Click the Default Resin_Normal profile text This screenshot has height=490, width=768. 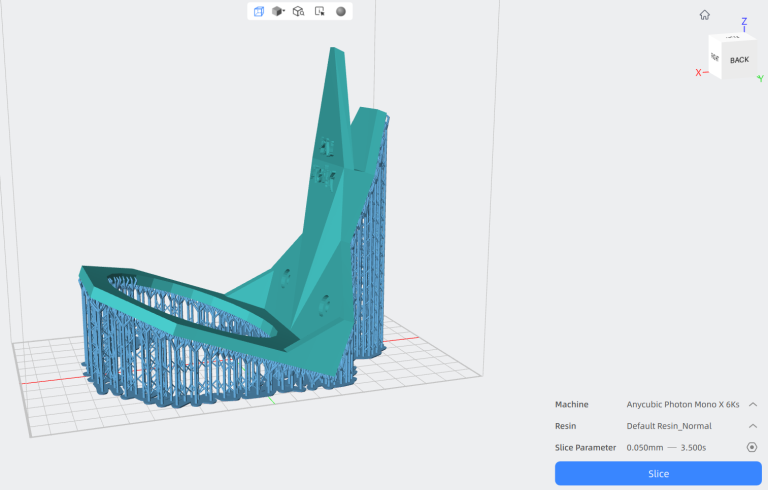click(x=669, y=426)
